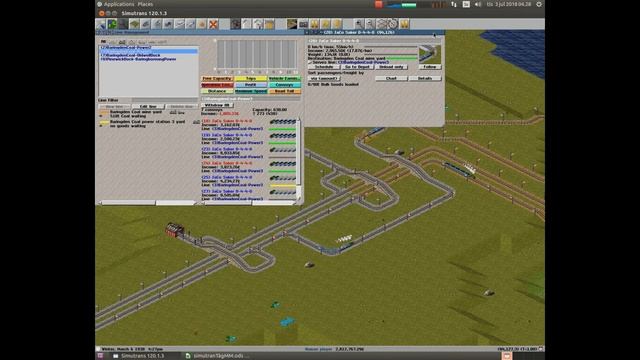Open the icon directly before the first gold icon
640x360 pixels.
(303, 24)
